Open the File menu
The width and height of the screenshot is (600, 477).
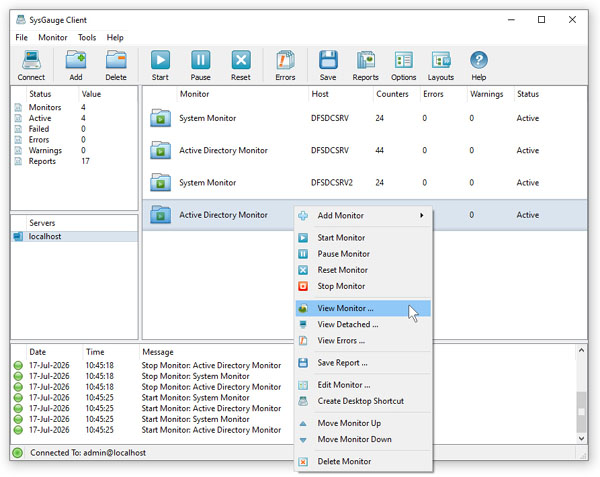tap(21, 37)
